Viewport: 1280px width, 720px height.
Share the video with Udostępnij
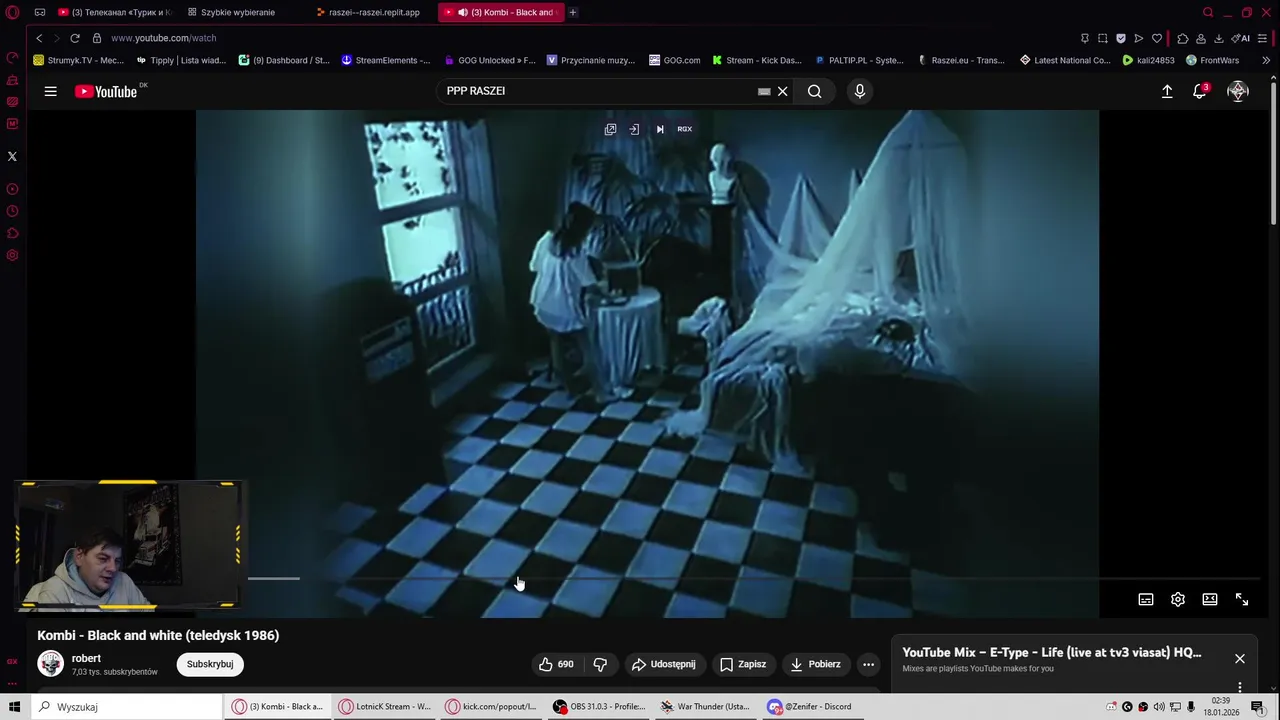664,664
